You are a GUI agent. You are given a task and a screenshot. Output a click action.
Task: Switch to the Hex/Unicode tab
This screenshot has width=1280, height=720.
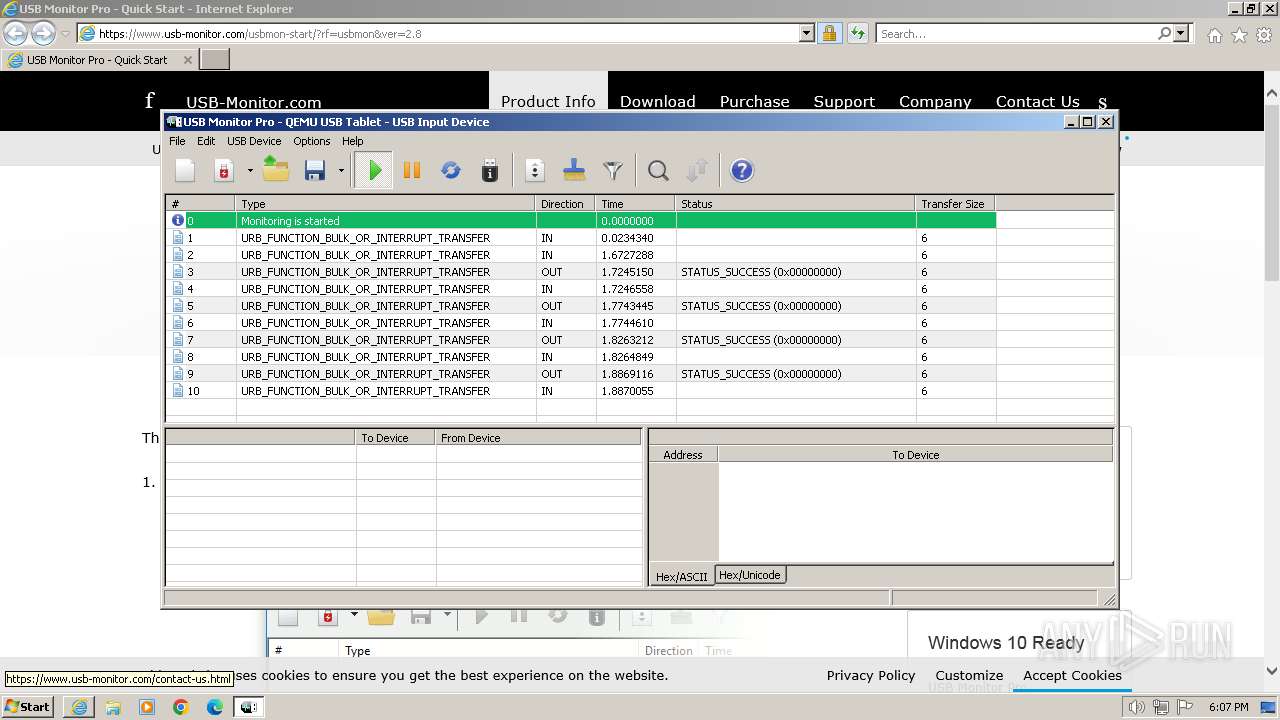tap(750, 575)
